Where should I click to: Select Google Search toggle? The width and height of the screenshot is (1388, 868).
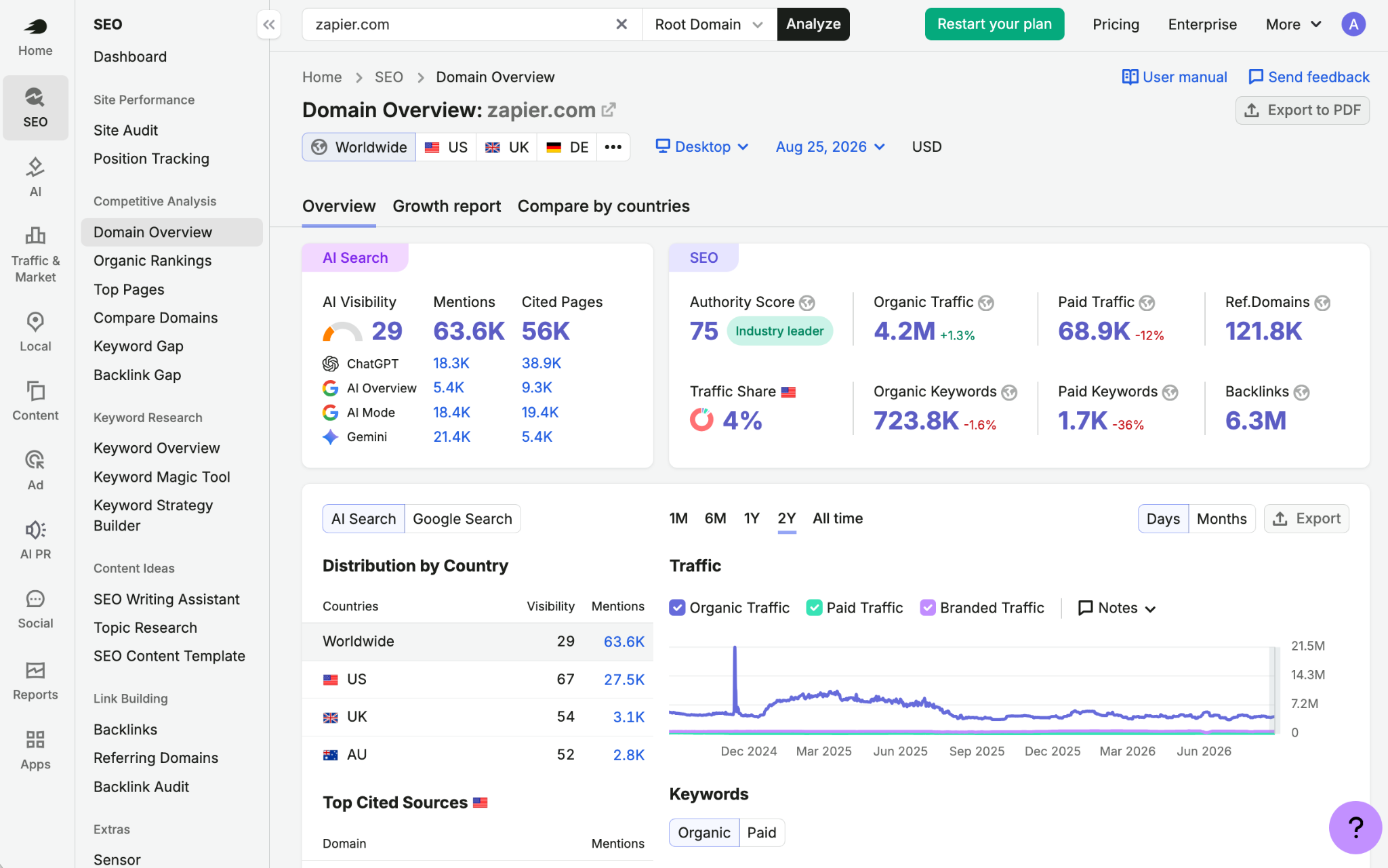pyautogui.click(x=462, y=519)
